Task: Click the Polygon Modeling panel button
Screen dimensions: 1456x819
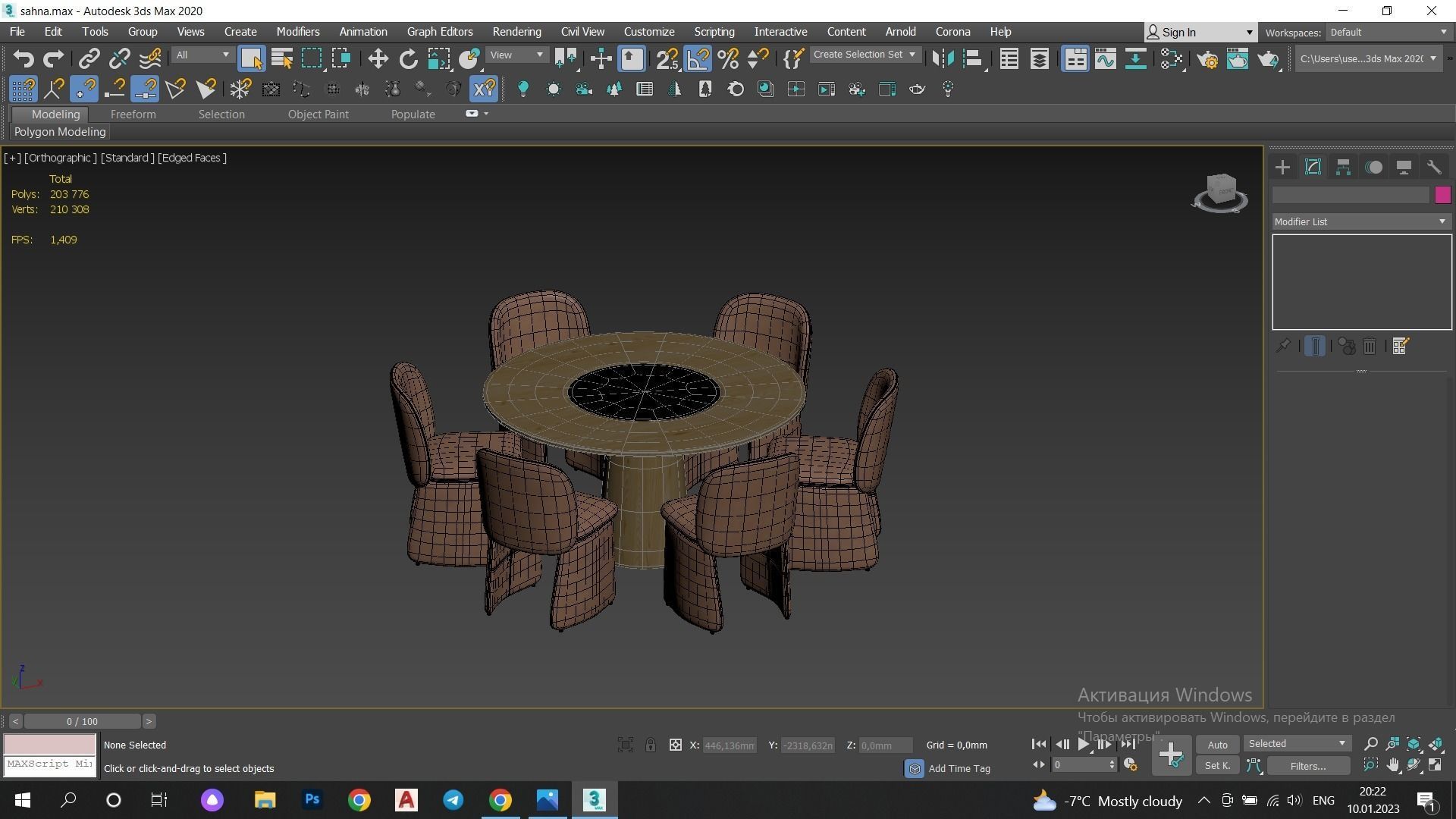Action: pos(59,132)
